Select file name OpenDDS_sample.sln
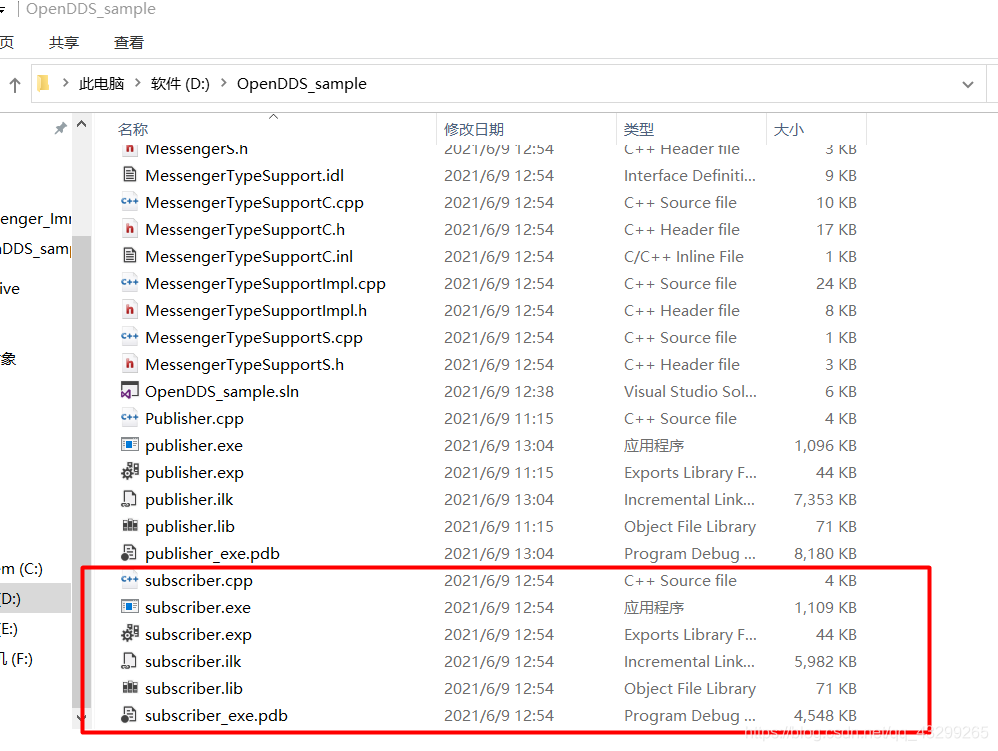 (x=221, y=391)
